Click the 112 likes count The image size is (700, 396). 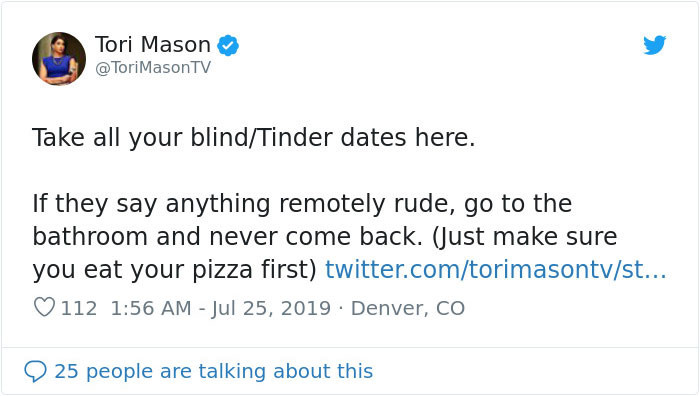pos(79,308)
